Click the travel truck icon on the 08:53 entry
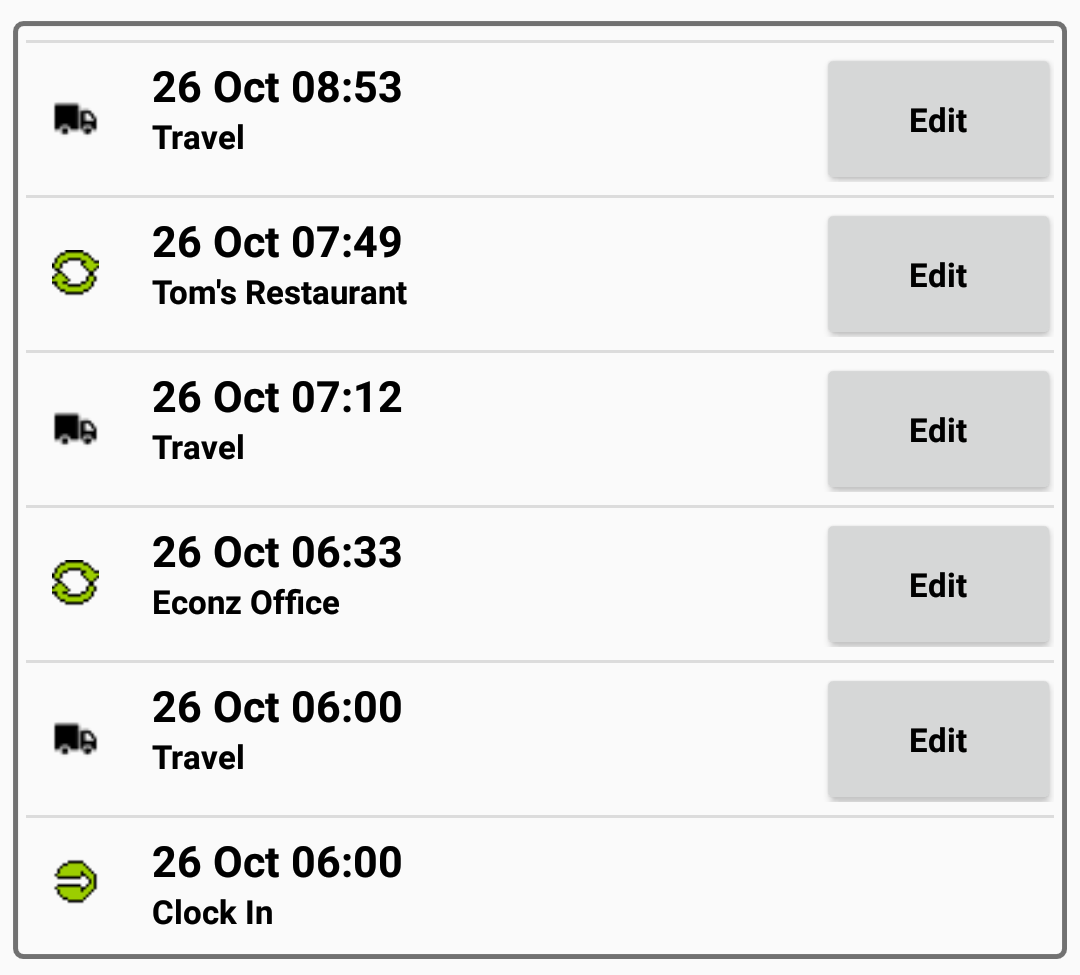This screenshot has width=1080, height=975. (73, 120)
